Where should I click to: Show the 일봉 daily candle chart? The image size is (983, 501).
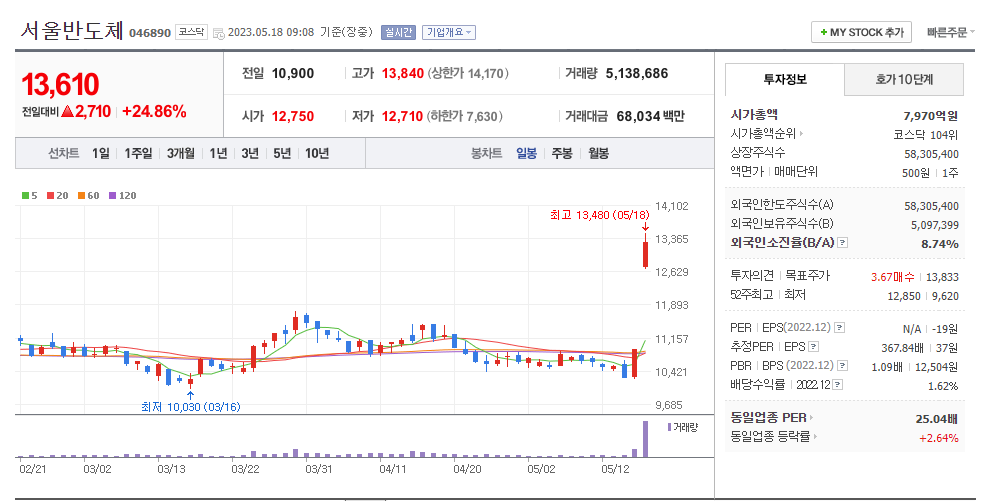(x=527, y=154)
